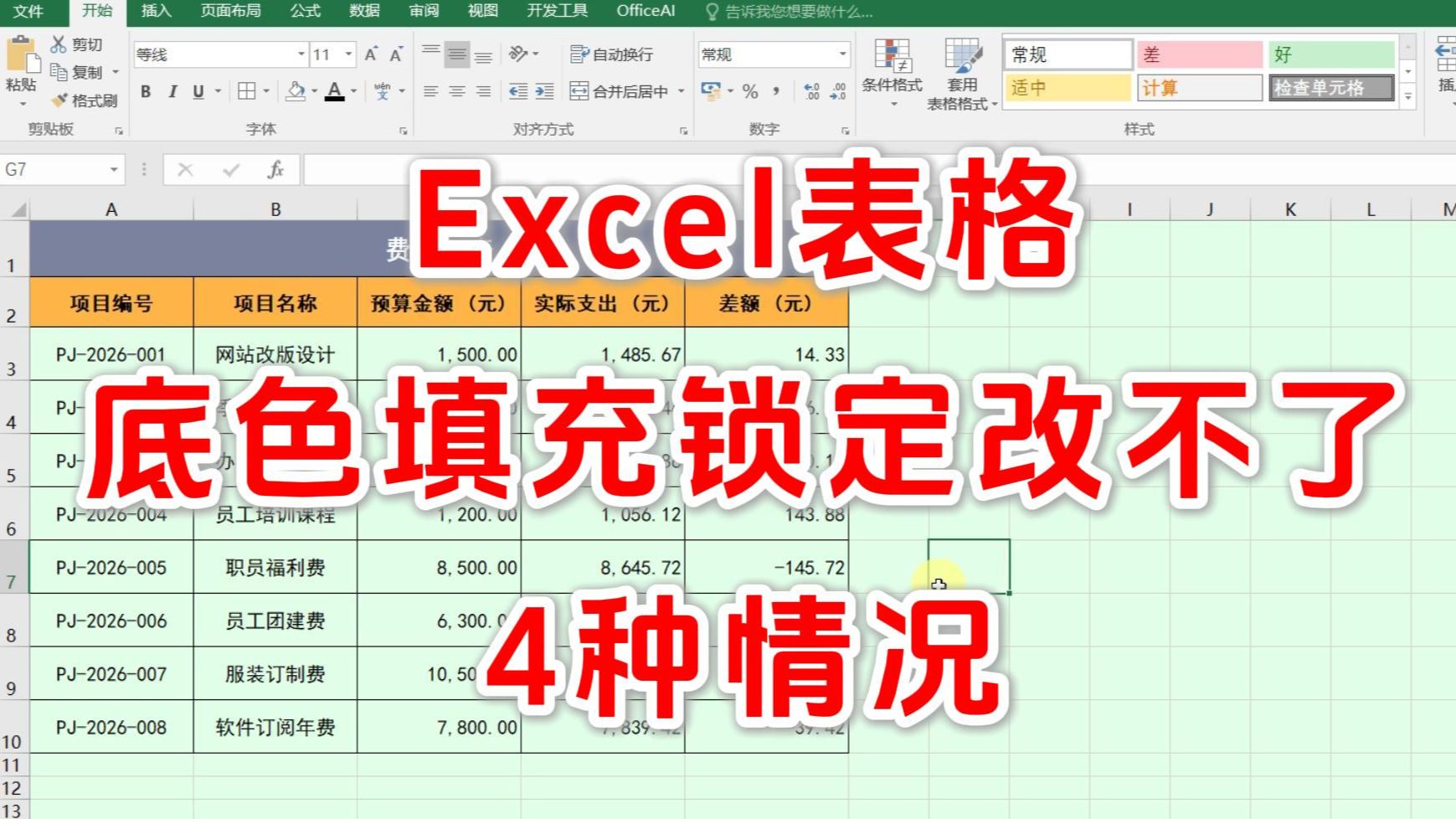Open the Merge & Center dropdown arrow
The width and height of the screenshot is (1456, 819).
tap(681, 91)
